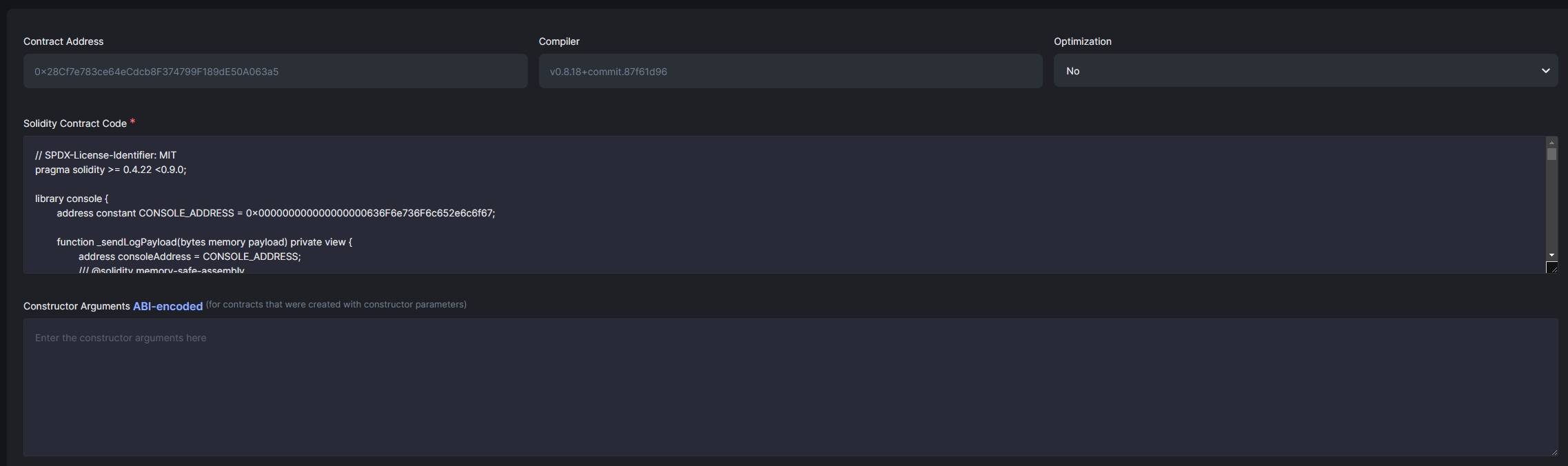Click the 'library console {' line
Viewport: 1568px width, 466px height.
(x=72, y=199)
